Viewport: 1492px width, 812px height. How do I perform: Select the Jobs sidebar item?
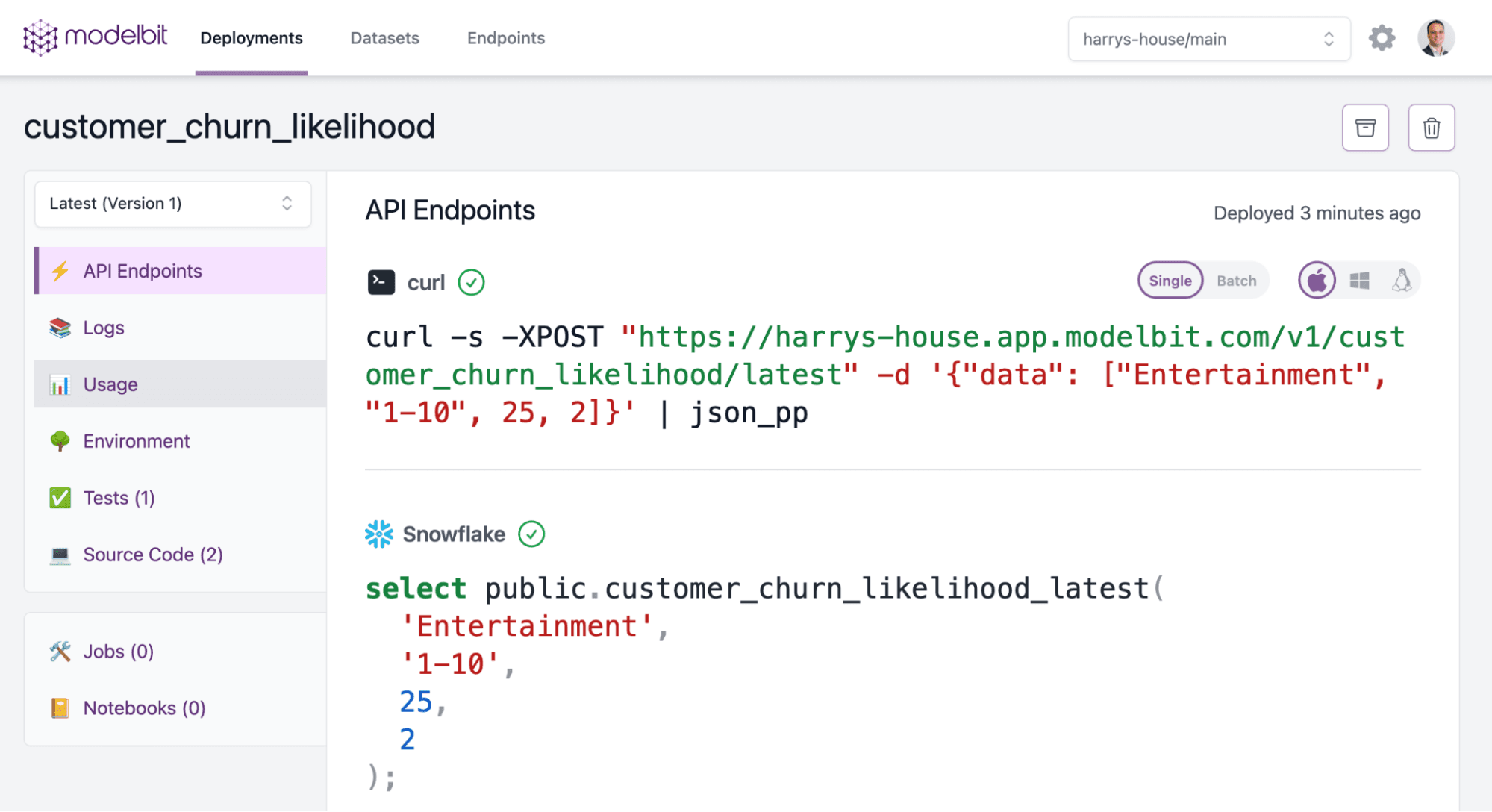coord(116,651)
